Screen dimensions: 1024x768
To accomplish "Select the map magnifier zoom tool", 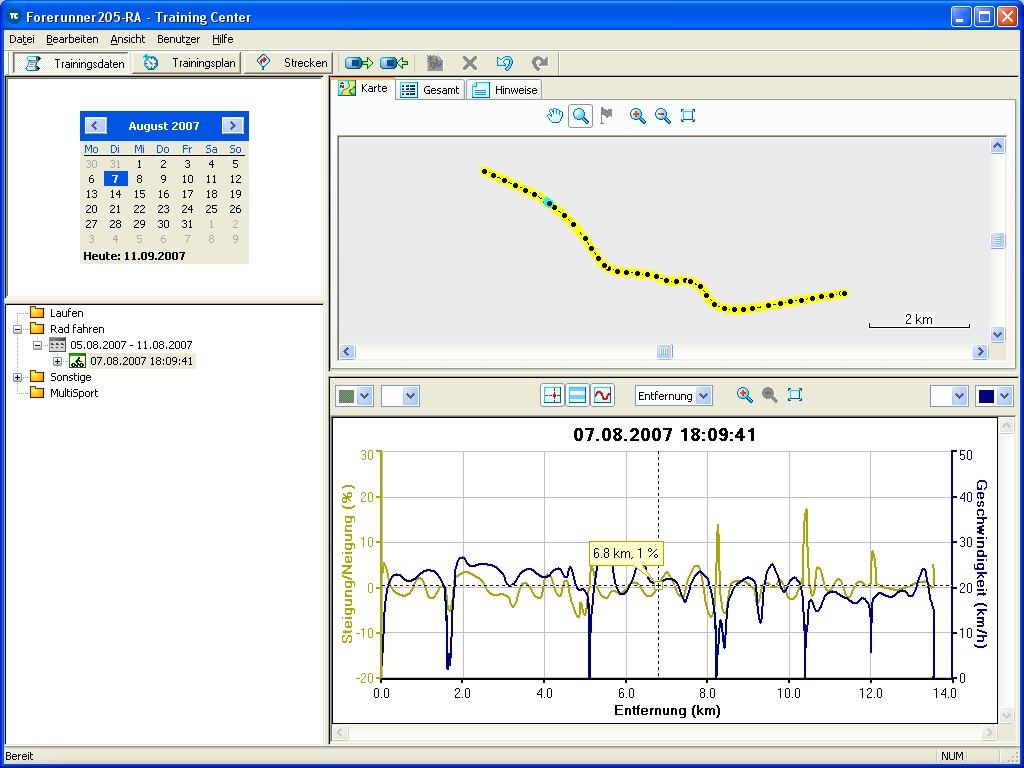I will [580, 116].
